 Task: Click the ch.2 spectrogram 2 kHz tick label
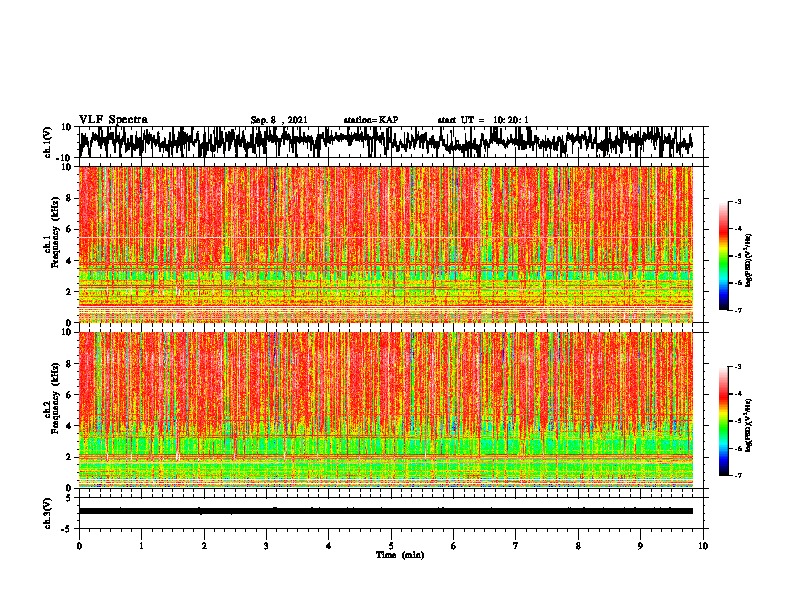coord(69,457)
